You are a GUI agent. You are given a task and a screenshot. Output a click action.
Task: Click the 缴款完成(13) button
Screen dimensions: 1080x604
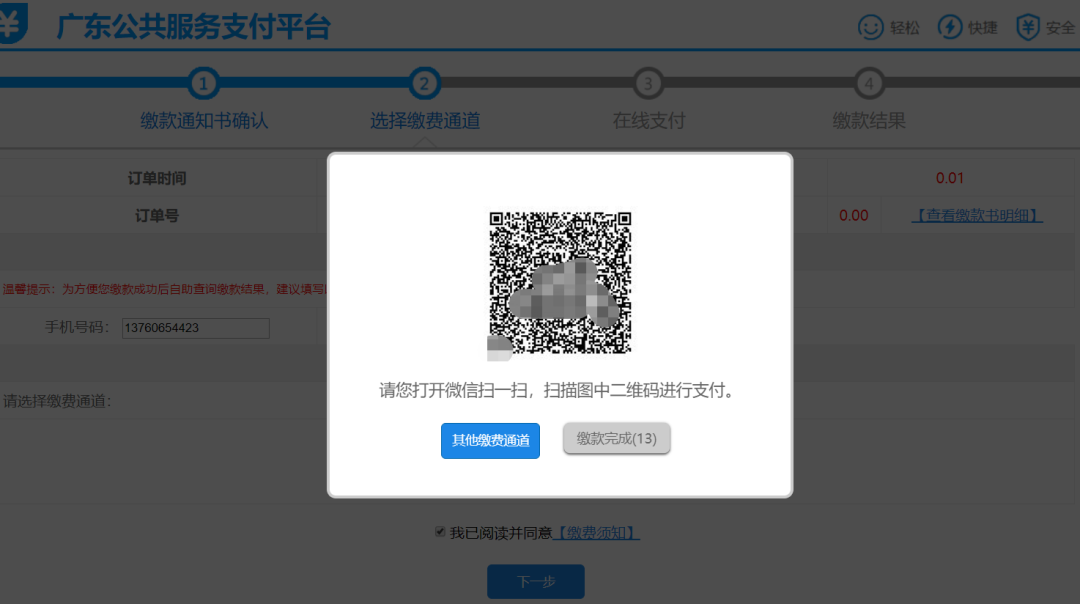point(616,440)
